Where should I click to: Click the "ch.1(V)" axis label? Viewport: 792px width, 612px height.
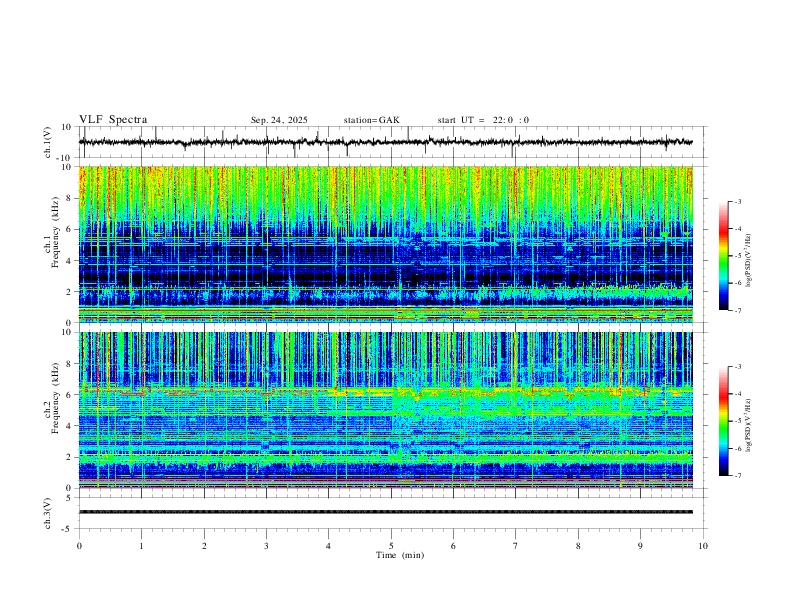(x=48, y=142)
